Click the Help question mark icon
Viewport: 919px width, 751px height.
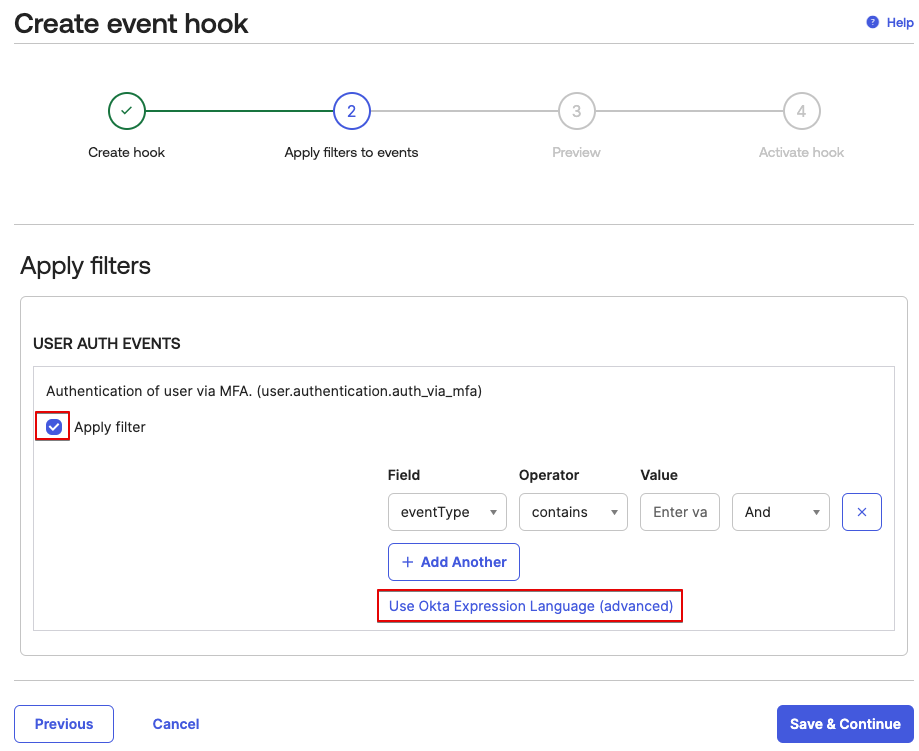pyautogui.click(x=872, y=23)
